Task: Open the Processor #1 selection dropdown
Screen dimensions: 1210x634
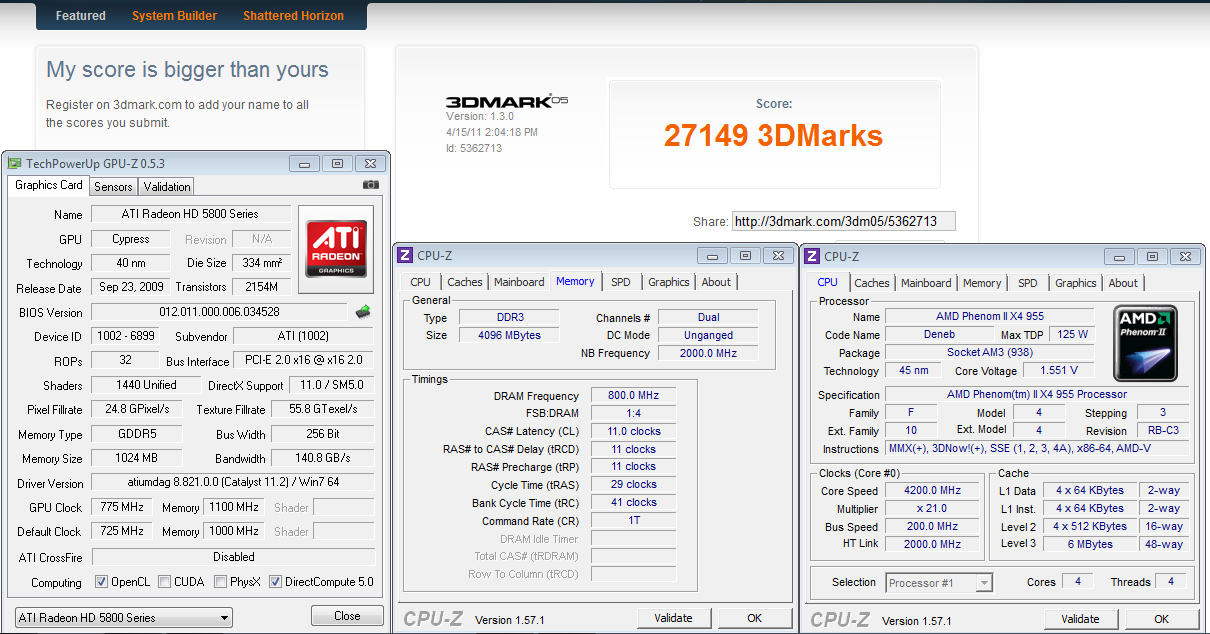Action: click(x=939, y=582)
